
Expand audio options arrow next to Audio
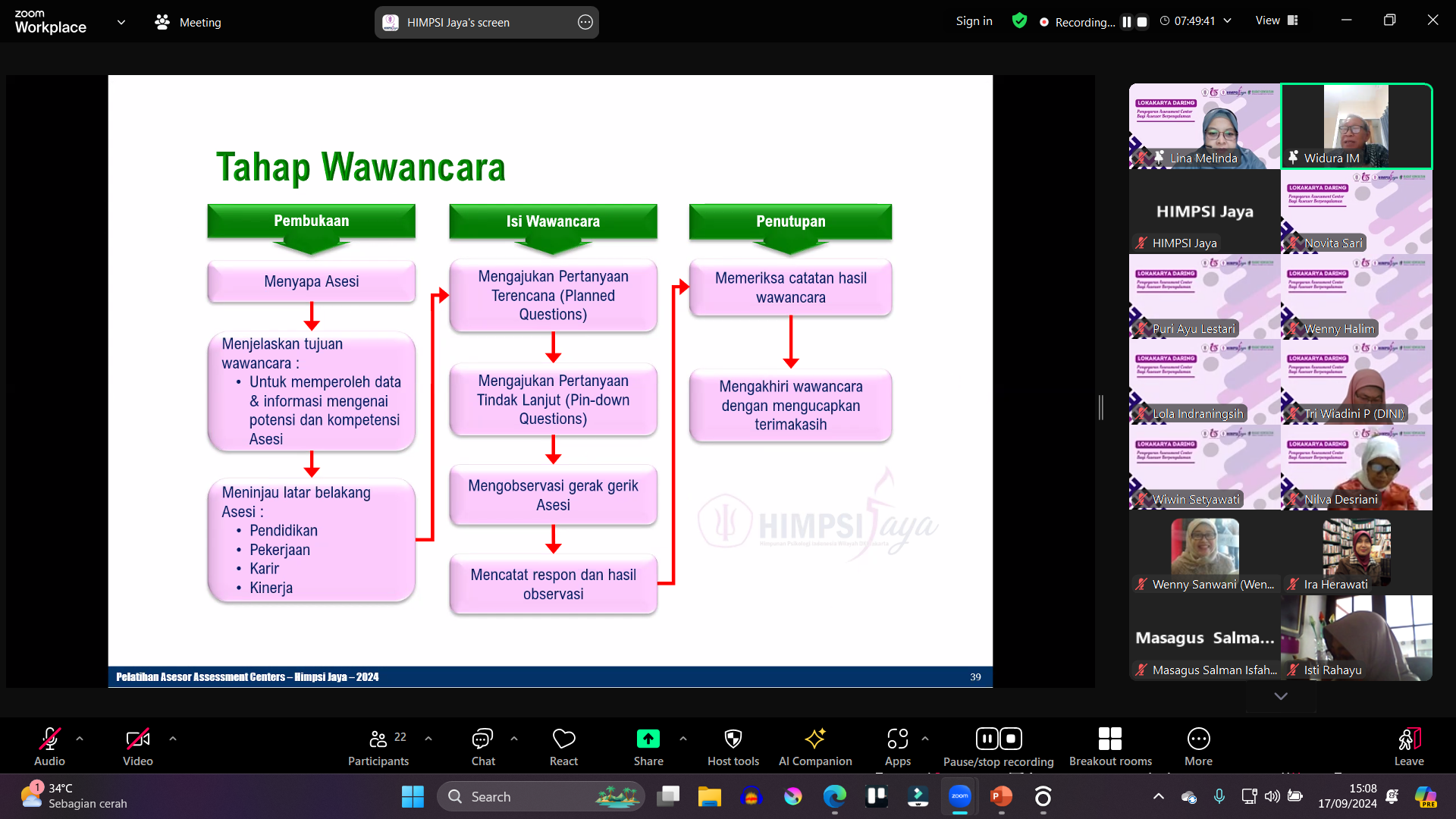coord(80,739)
